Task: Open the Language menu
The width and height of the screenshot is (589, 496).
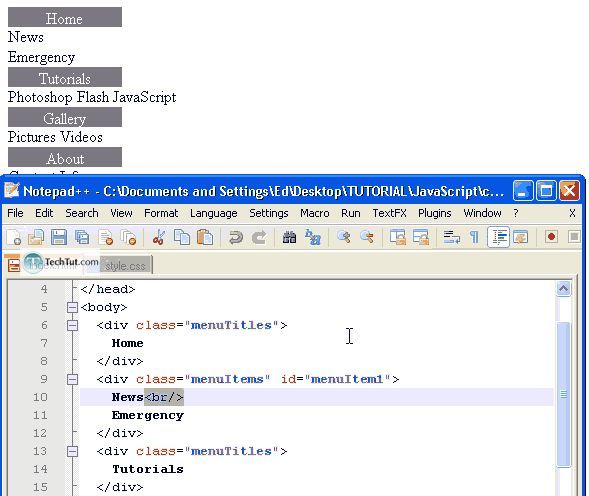Action: [213, 213]
